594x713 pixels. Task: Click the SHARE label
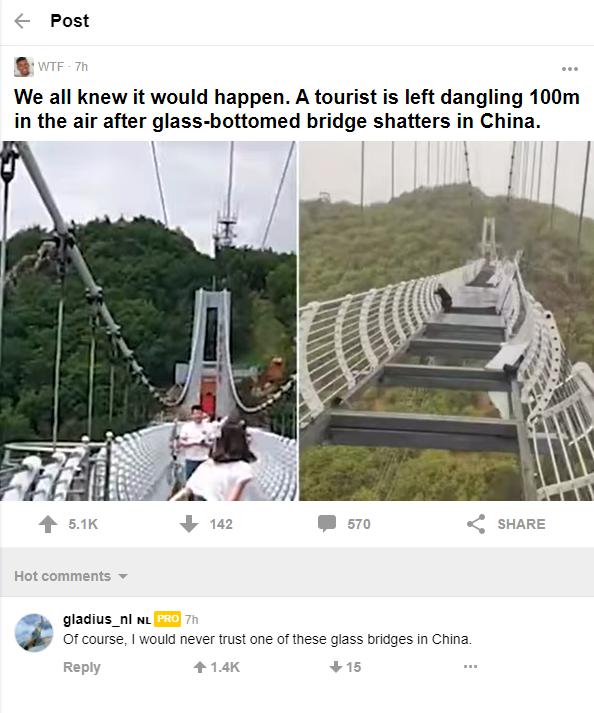(521, 524)
